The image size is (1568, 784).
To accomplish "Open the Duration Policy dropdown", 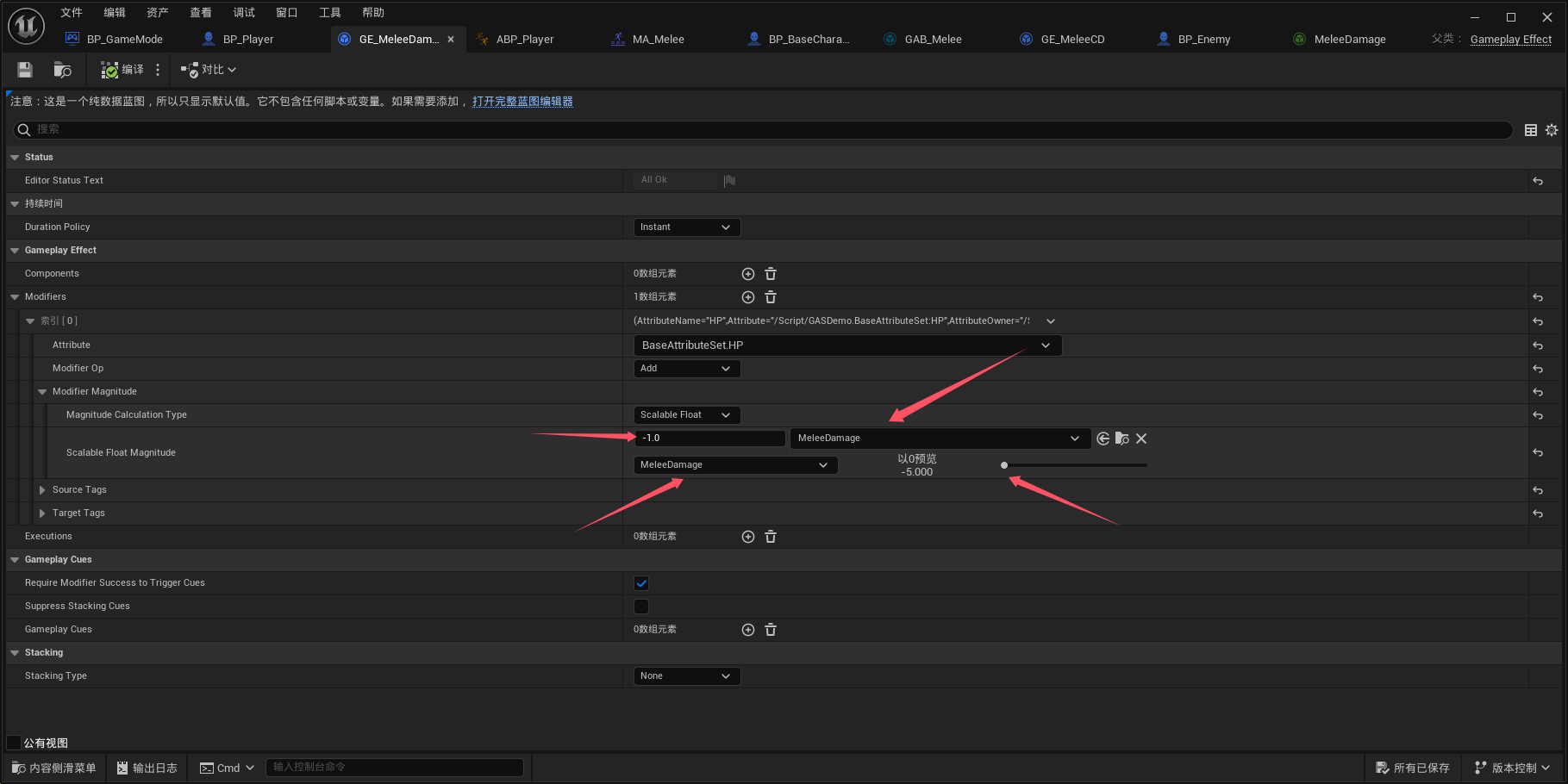I will pyautogui.click(x=686, y=227).
